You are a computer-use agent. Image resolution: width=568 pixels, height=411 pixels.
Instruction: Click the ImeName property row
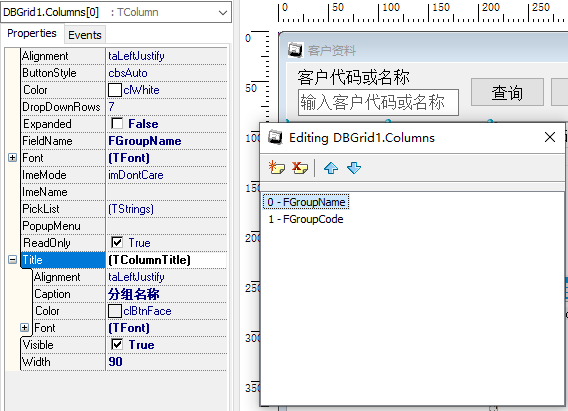[124, 192]
